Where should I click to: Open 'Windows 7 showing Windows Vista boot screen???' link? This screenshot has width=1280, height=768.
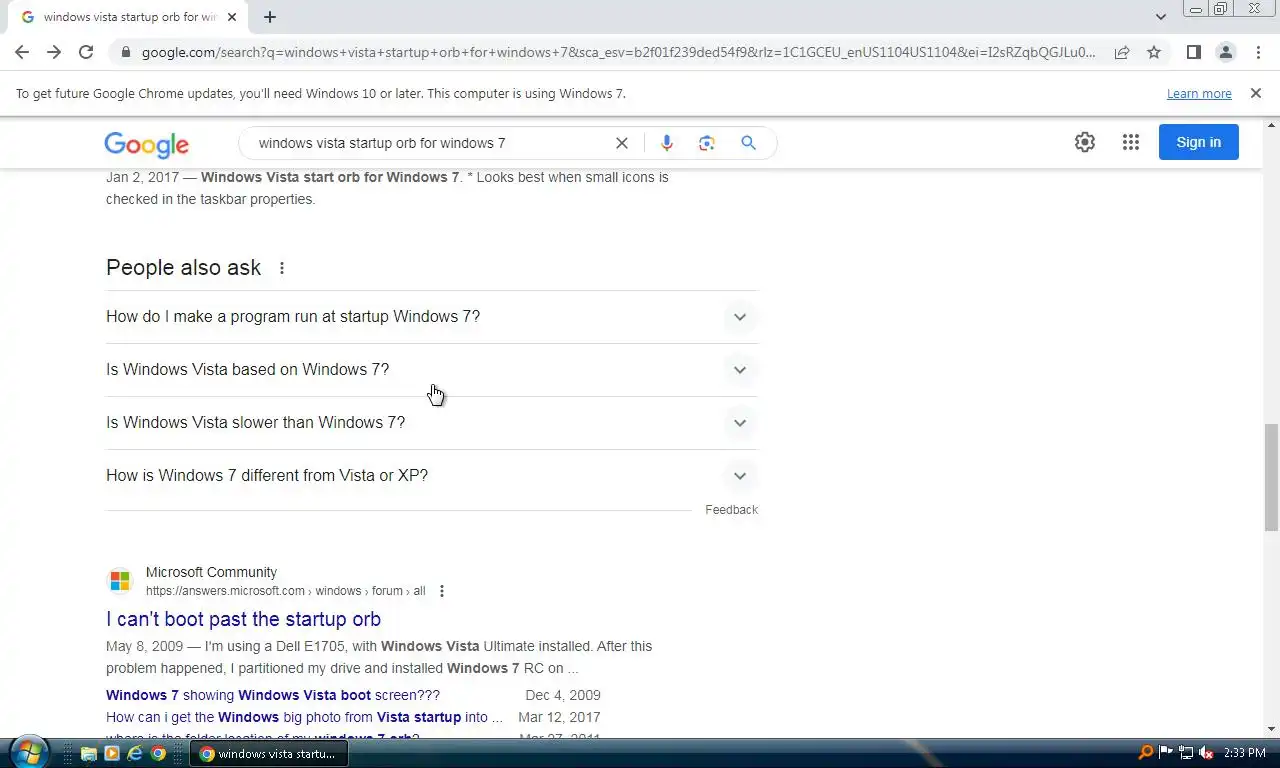(x=273, y=695)
